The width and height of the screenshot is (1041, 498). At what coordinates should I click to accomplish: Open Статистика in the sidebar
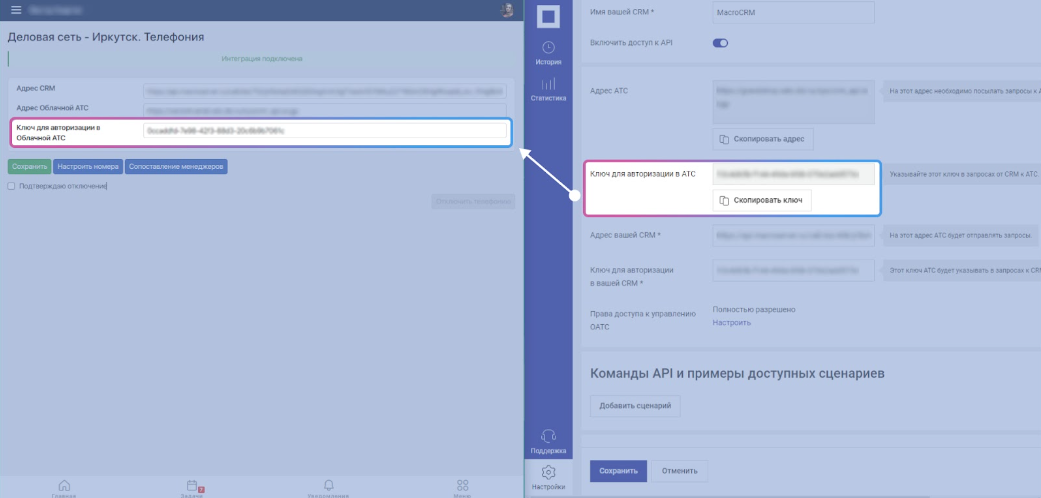coord(548,90)
